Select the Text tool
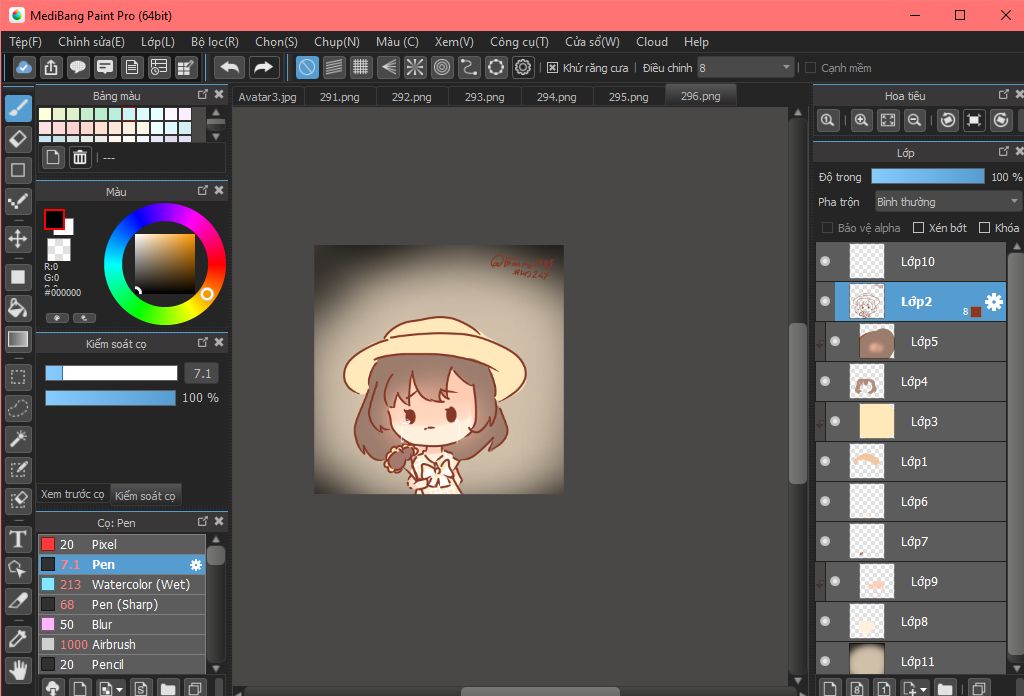The image size is (1024, 696). (18, 540)
